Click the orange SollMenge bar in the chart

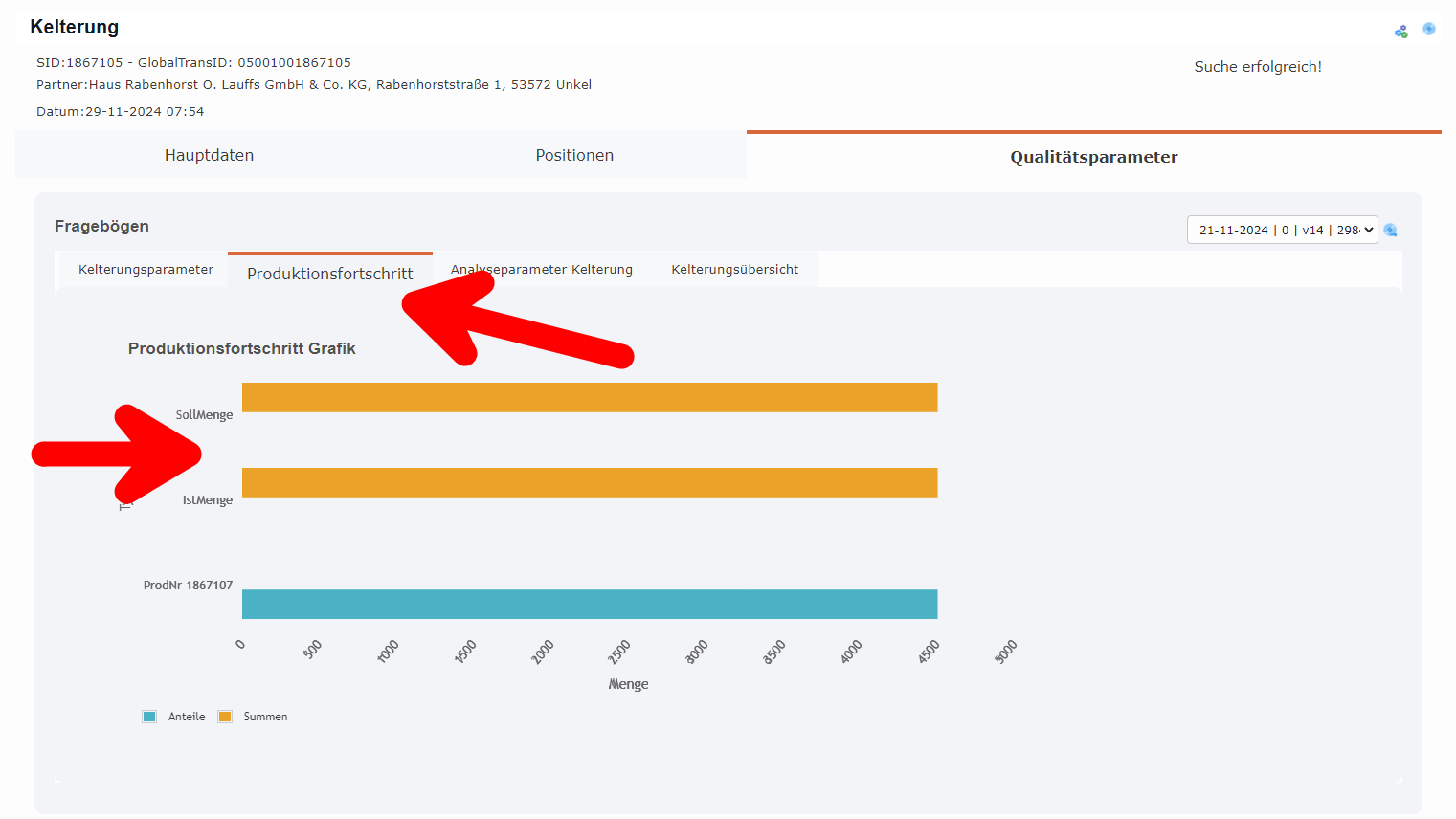(590, 396)
